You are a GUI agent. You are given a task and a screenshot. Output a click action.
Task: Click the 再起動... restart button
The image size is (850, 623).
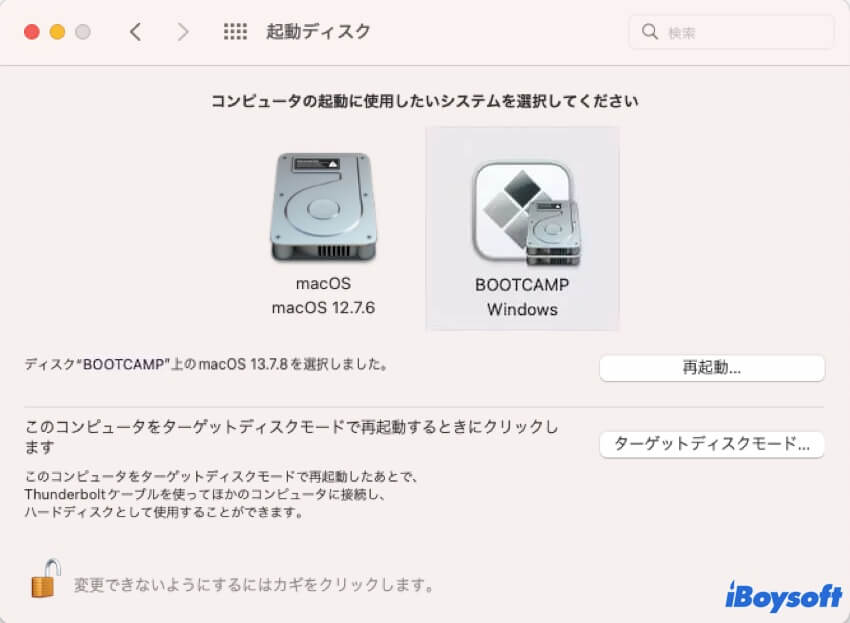[x=712, y=368]
